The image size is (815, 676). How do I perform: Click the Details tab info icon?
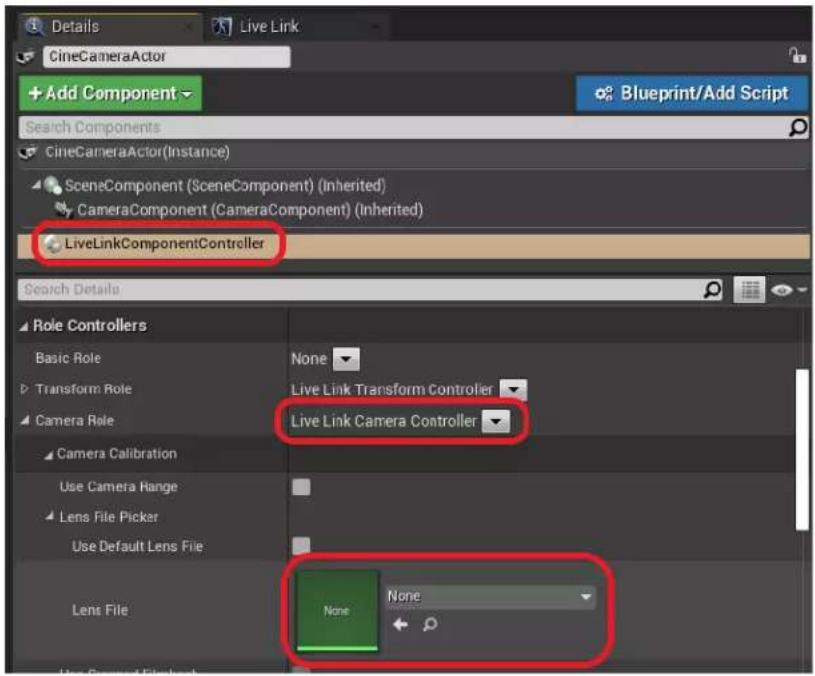(34, 26)
